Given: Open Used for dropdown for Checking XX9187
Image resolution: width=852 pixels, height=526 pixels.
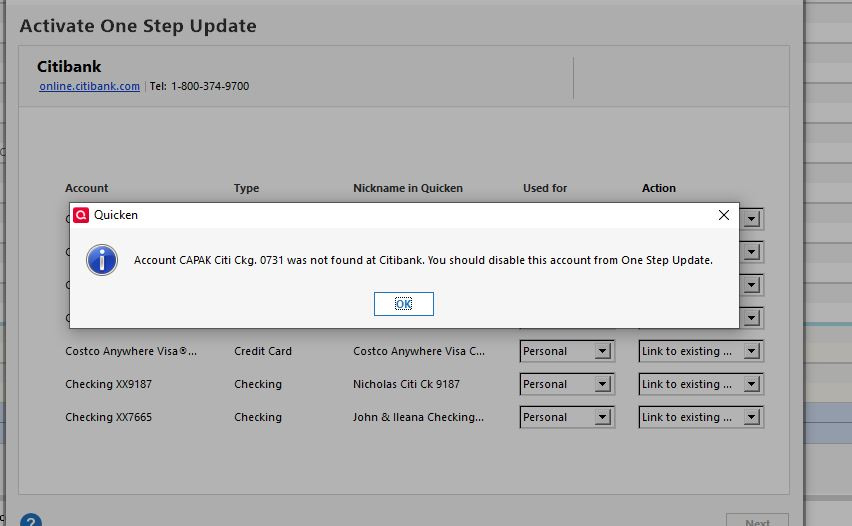Looking at the screenshot, I should (x=567, y=384).
